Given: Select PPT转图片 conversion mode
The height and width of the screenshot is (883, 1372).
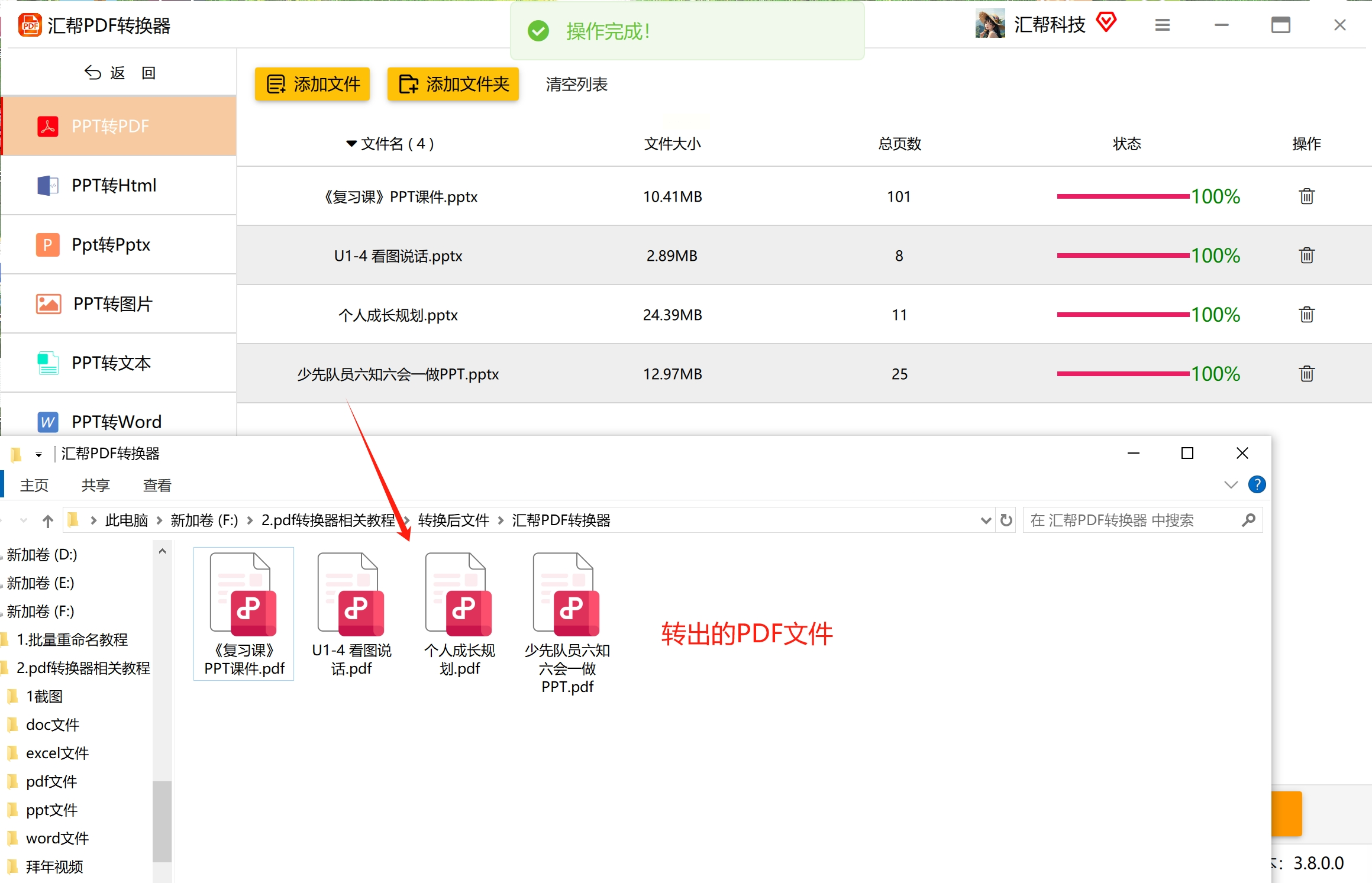Looking at the screenshot, I should pos(112,304).
